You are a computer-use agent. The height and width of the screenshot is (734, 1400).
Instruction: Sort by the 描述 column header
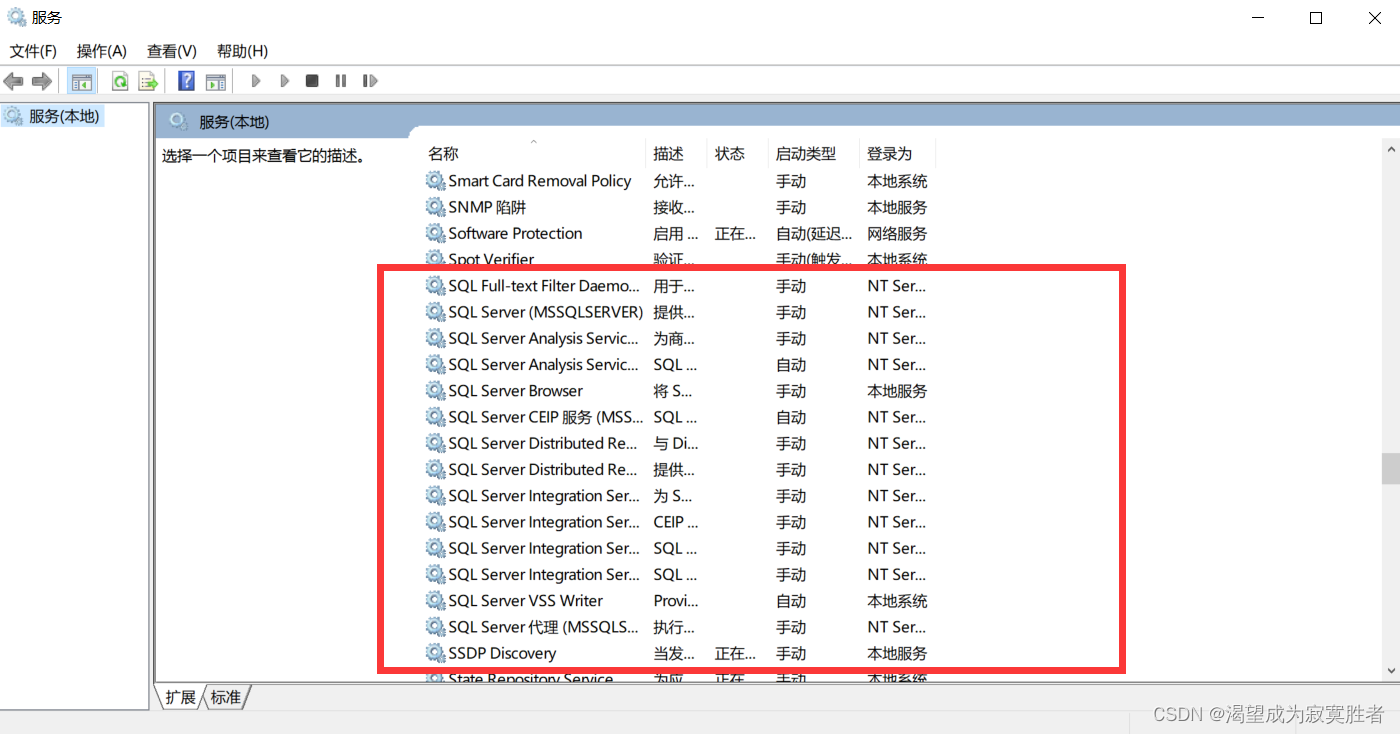pos(677,153)
